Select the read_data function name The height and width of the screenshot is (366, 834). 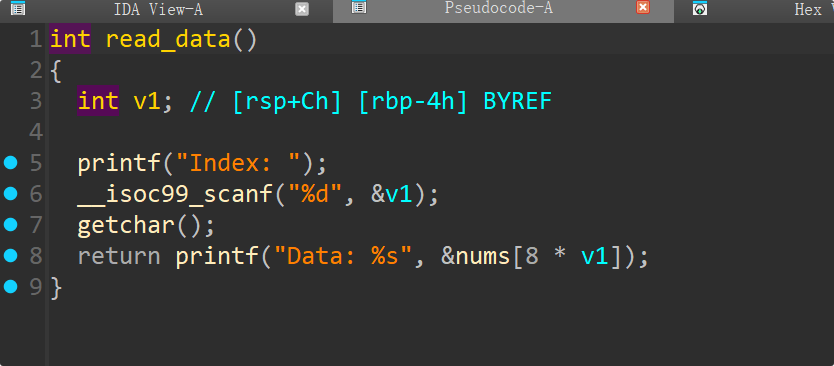click(168, 40)
